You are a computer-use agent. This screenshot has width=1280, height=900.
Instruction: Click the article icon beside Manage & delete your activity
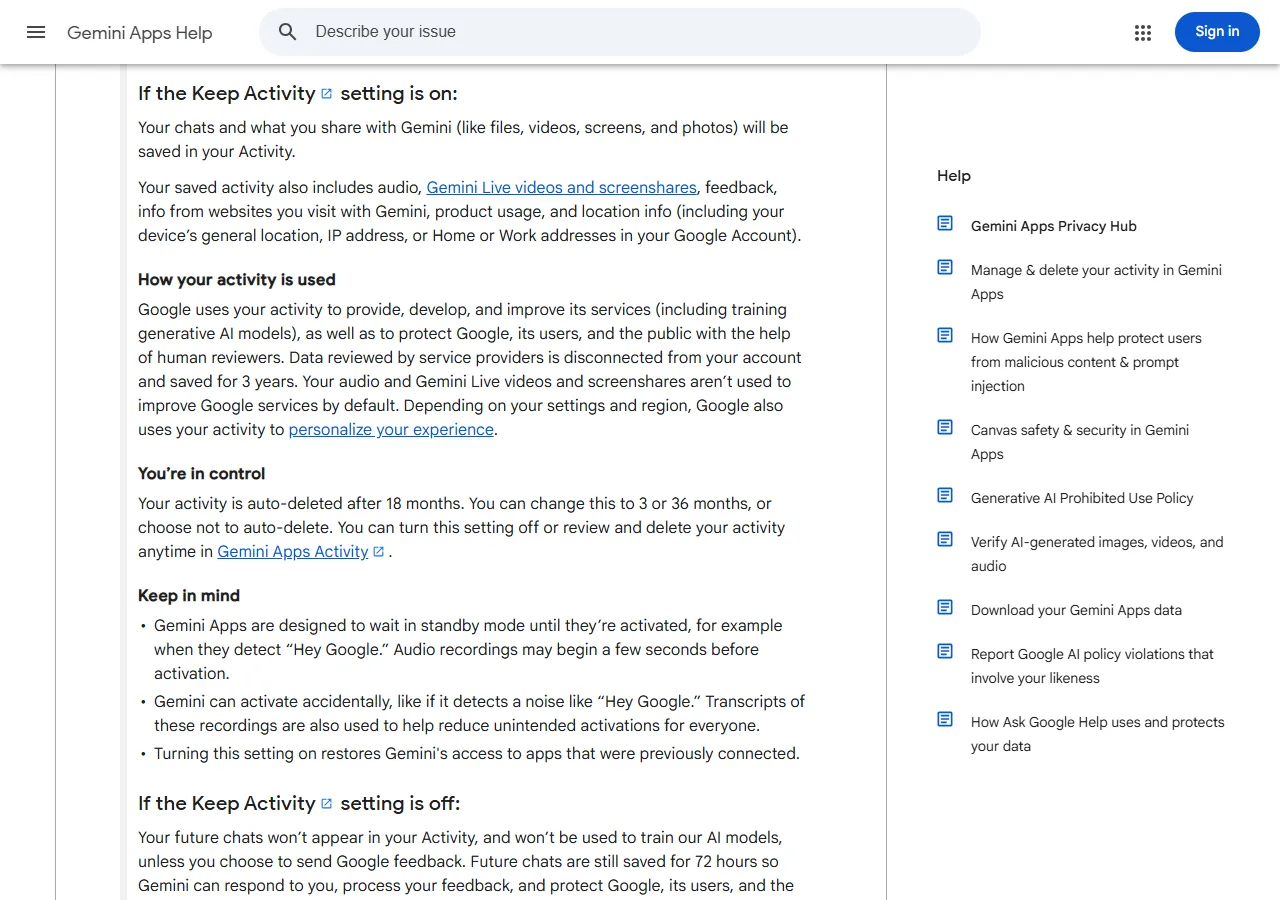[945, 268]
